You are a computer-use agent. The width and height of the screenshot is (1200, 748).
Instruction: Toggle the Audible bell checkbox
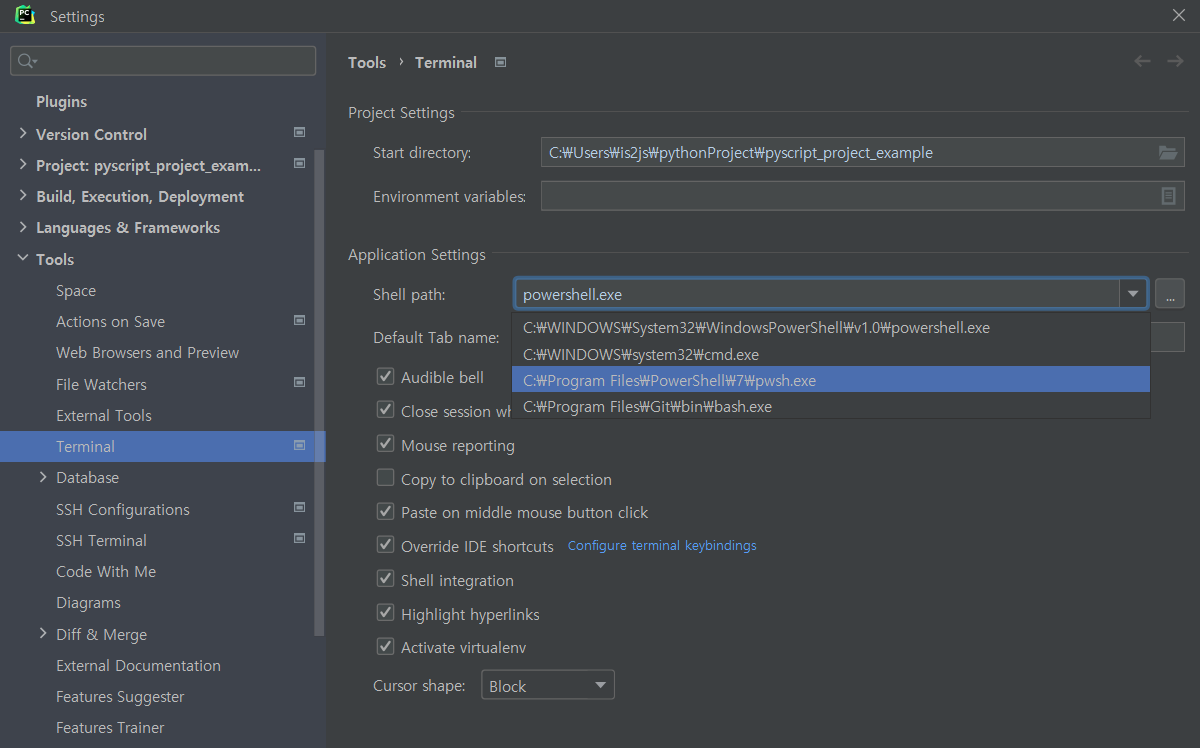tap(385, 376)
